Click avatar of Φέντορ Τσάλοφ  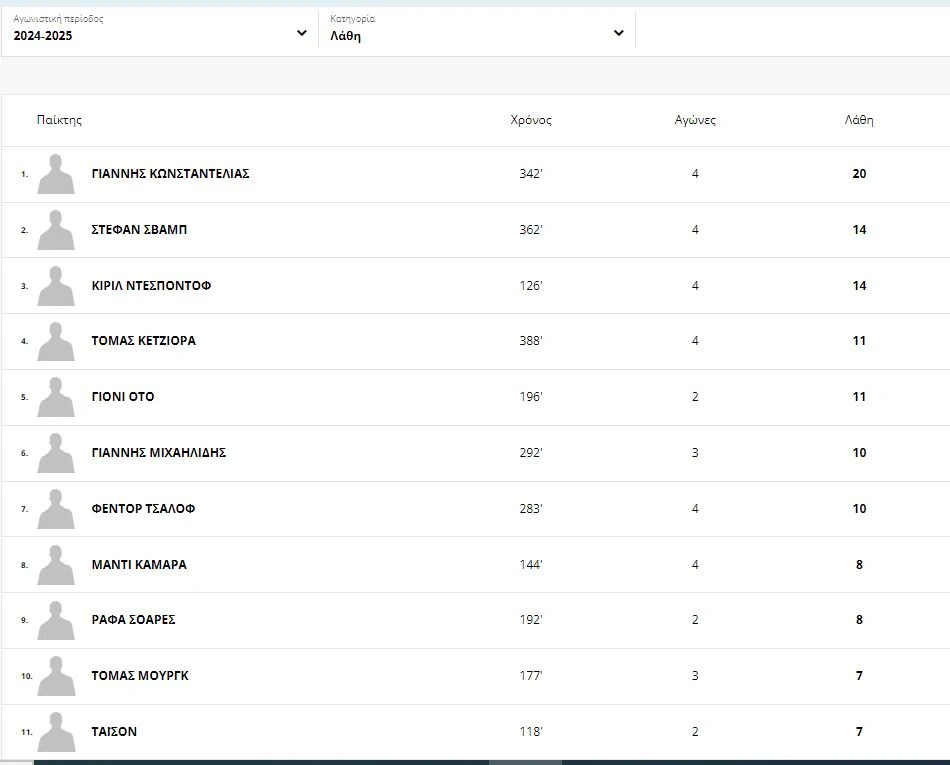tap(56, 509)
